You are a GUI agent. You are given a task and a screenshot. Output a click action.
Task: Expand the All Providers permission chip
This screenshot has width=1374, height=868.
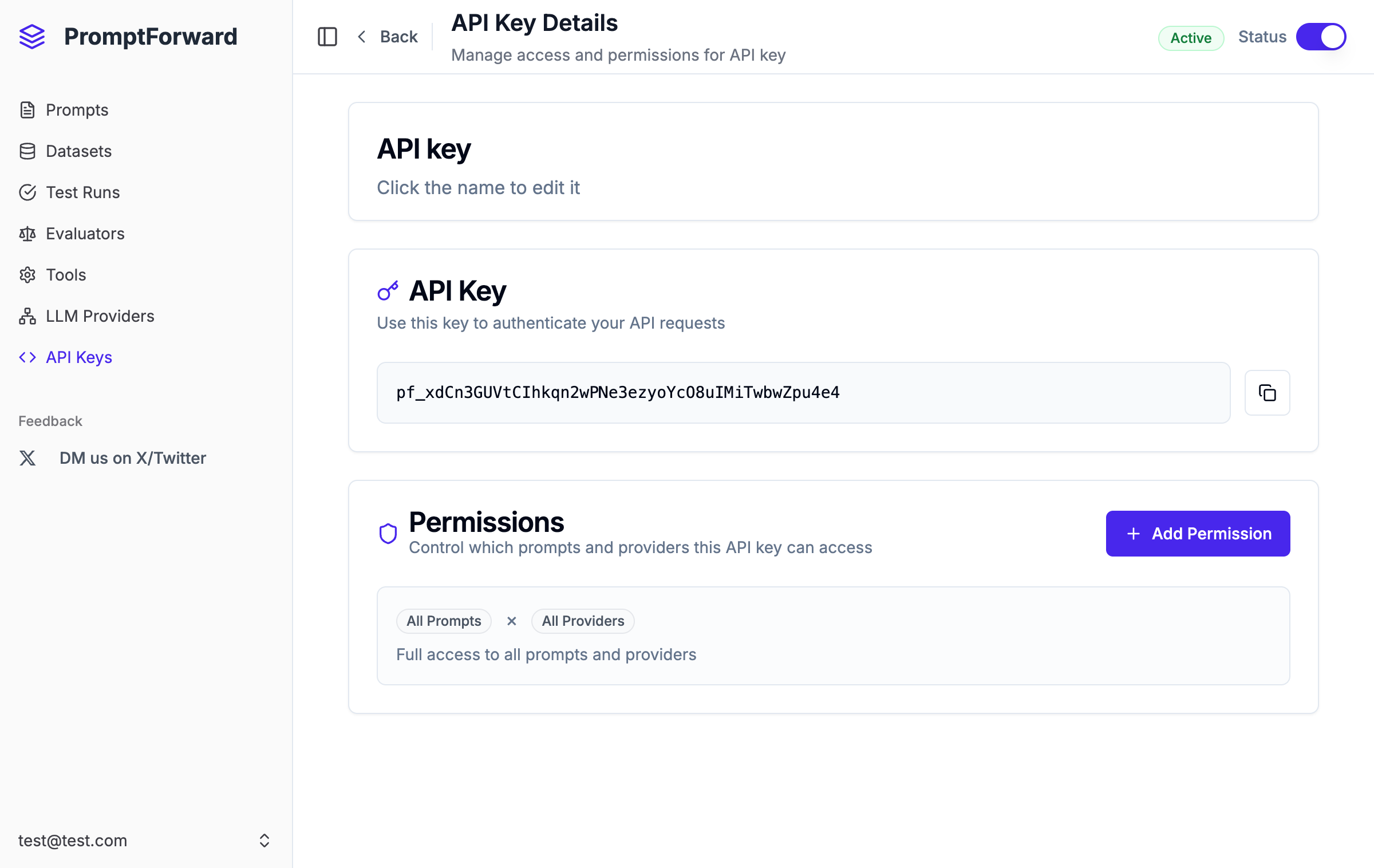tap(582, 621)
